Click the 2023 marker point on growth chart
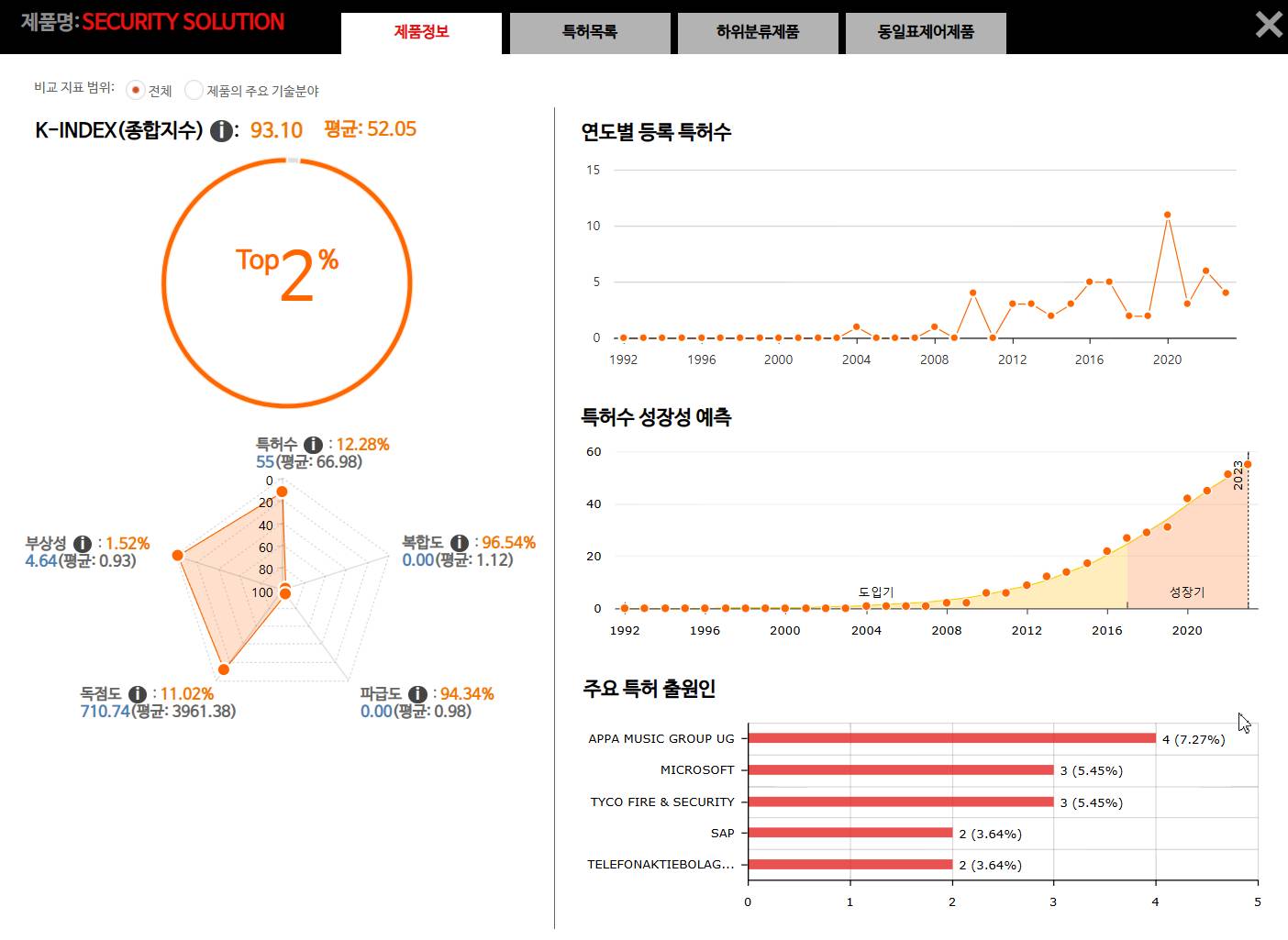Viewport: 1288px width, 940px height. pos(1247,464)
